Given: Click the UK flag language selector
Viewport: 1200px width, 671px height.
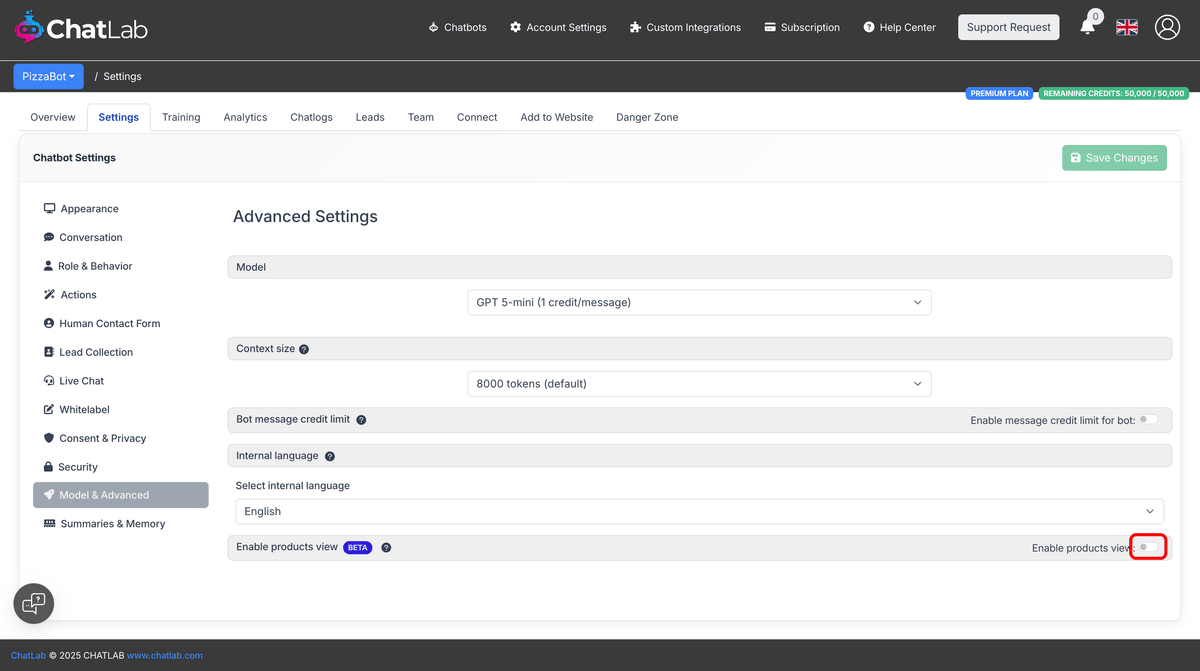Looking at the screenshot, I should 1126,27.
